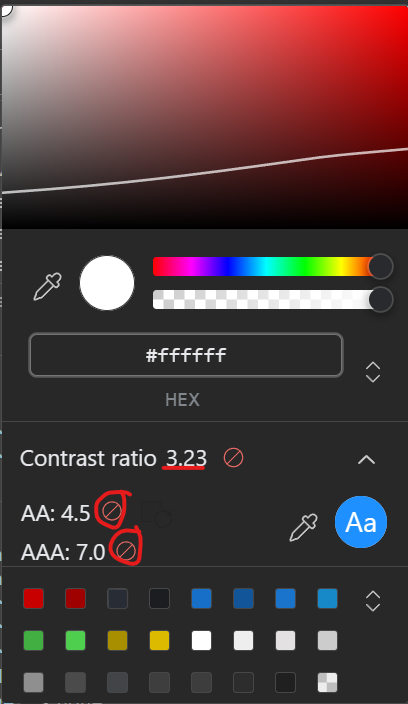The image size is (408, 704).
Task: Switch swatch palette using palette arrows
Action: coord(373,601)
